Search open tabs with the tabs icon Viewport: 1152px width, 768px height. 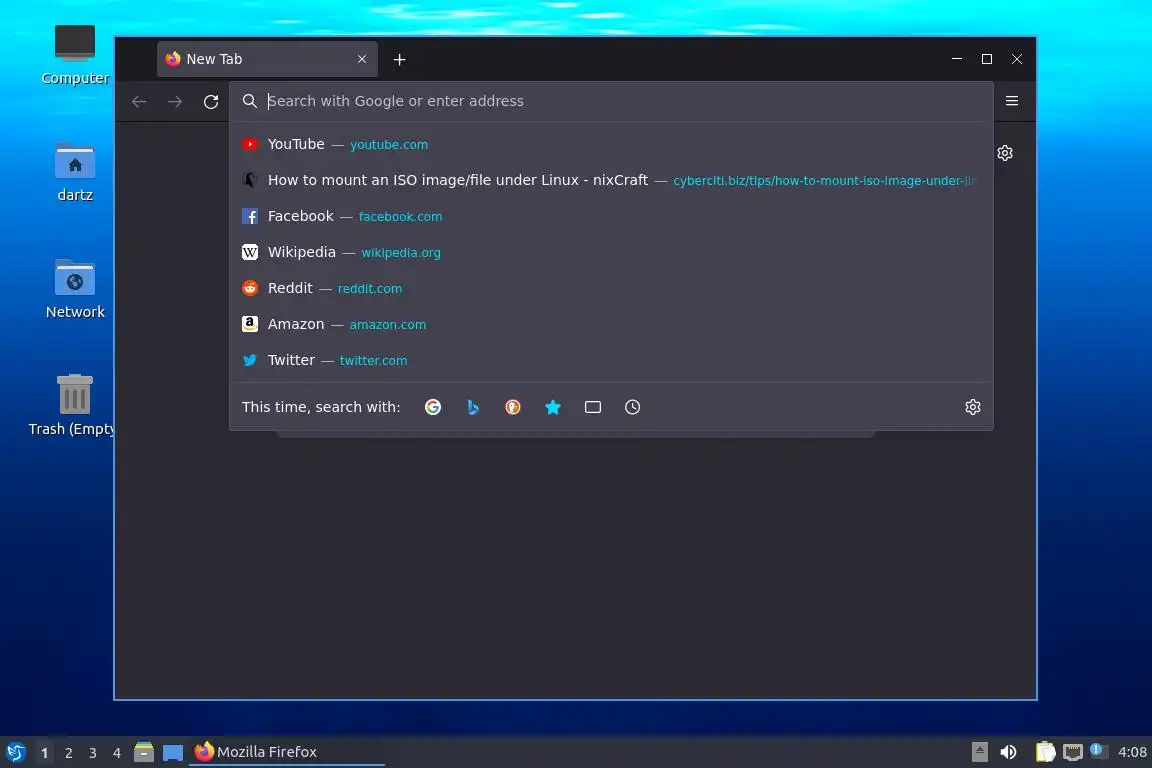coord(593,407)
